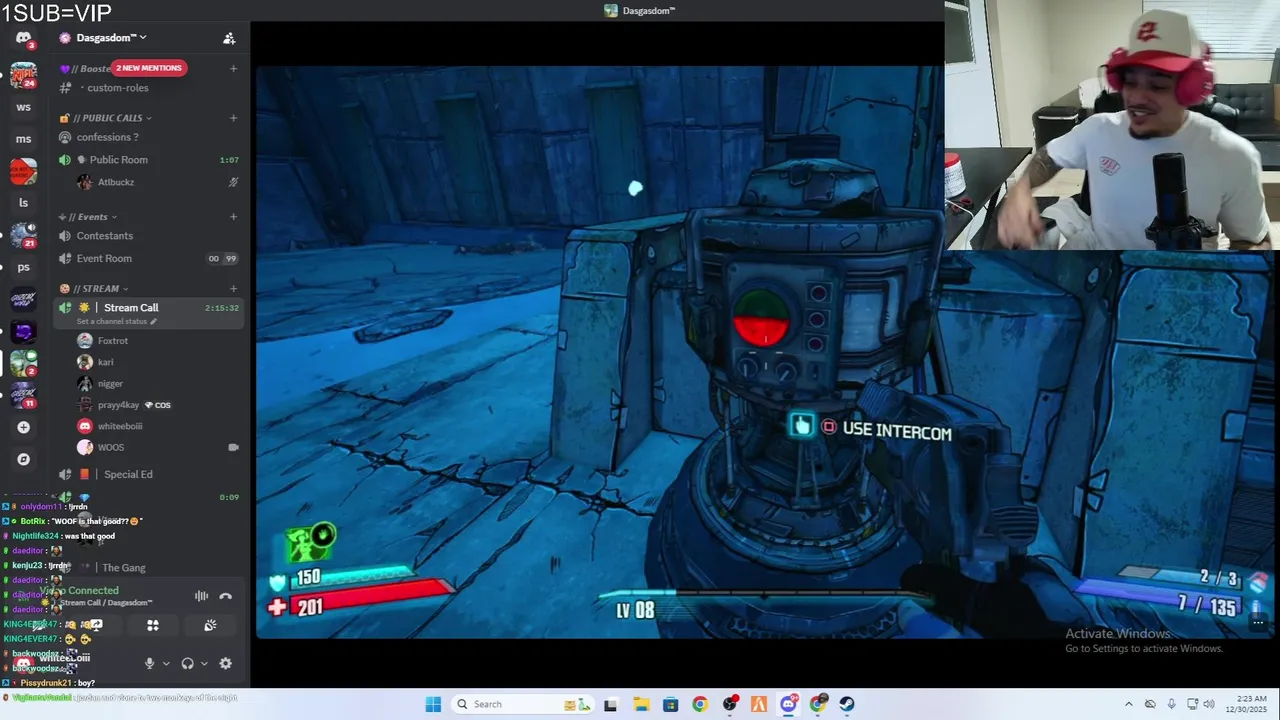The width and height of the screenshot is (1280, 720).
Task: Click the system tray volume icon
Action: pyautogui.click(x=1211, y=704)
